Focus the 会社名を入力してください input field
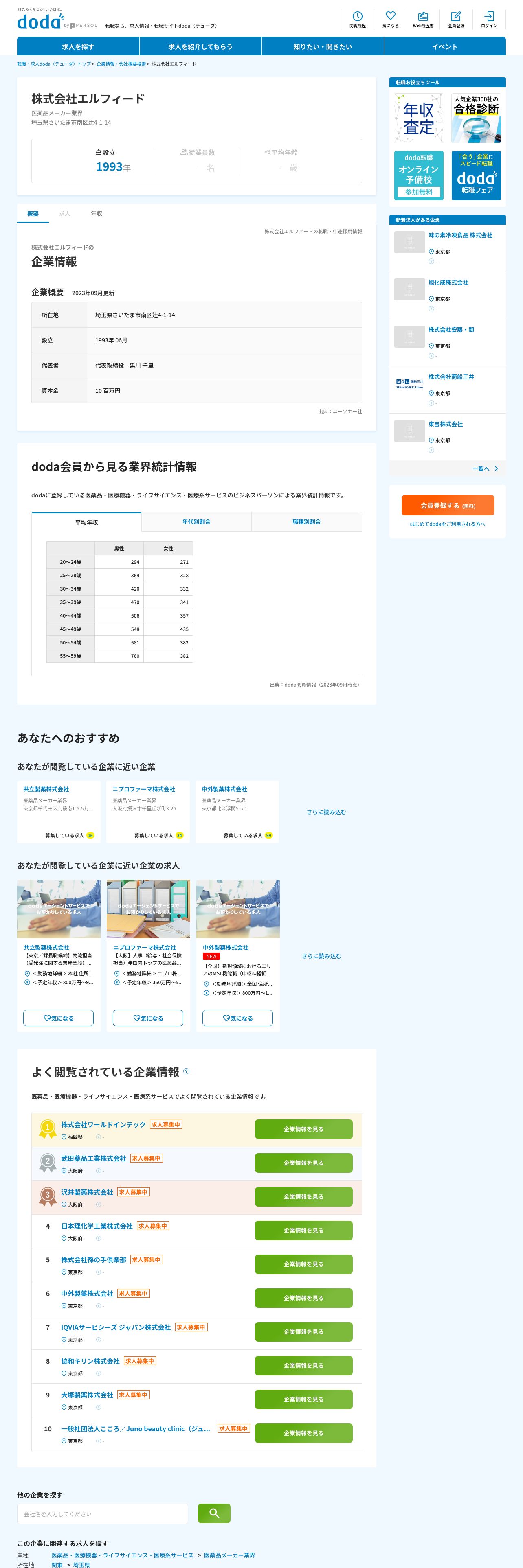Image resolution: width=523 pixels, height=1568 pixels. 102,1514
